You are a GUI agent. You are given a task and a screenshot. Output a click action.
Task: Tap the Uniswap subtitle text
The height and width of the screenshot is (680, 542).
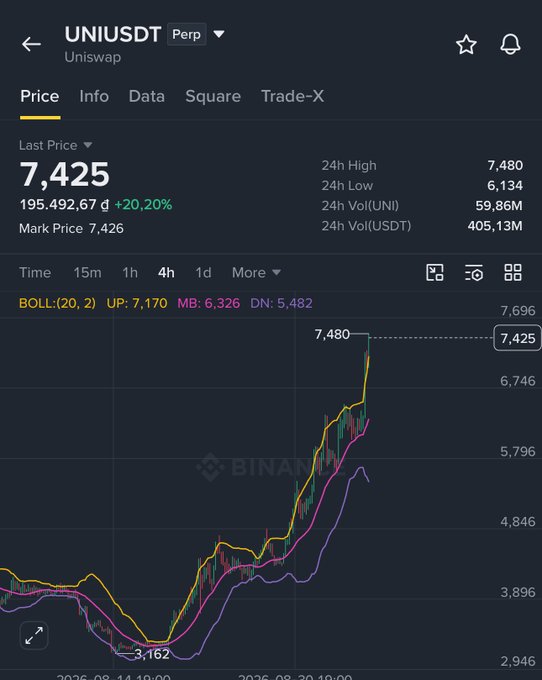click(x=93, y=57)
